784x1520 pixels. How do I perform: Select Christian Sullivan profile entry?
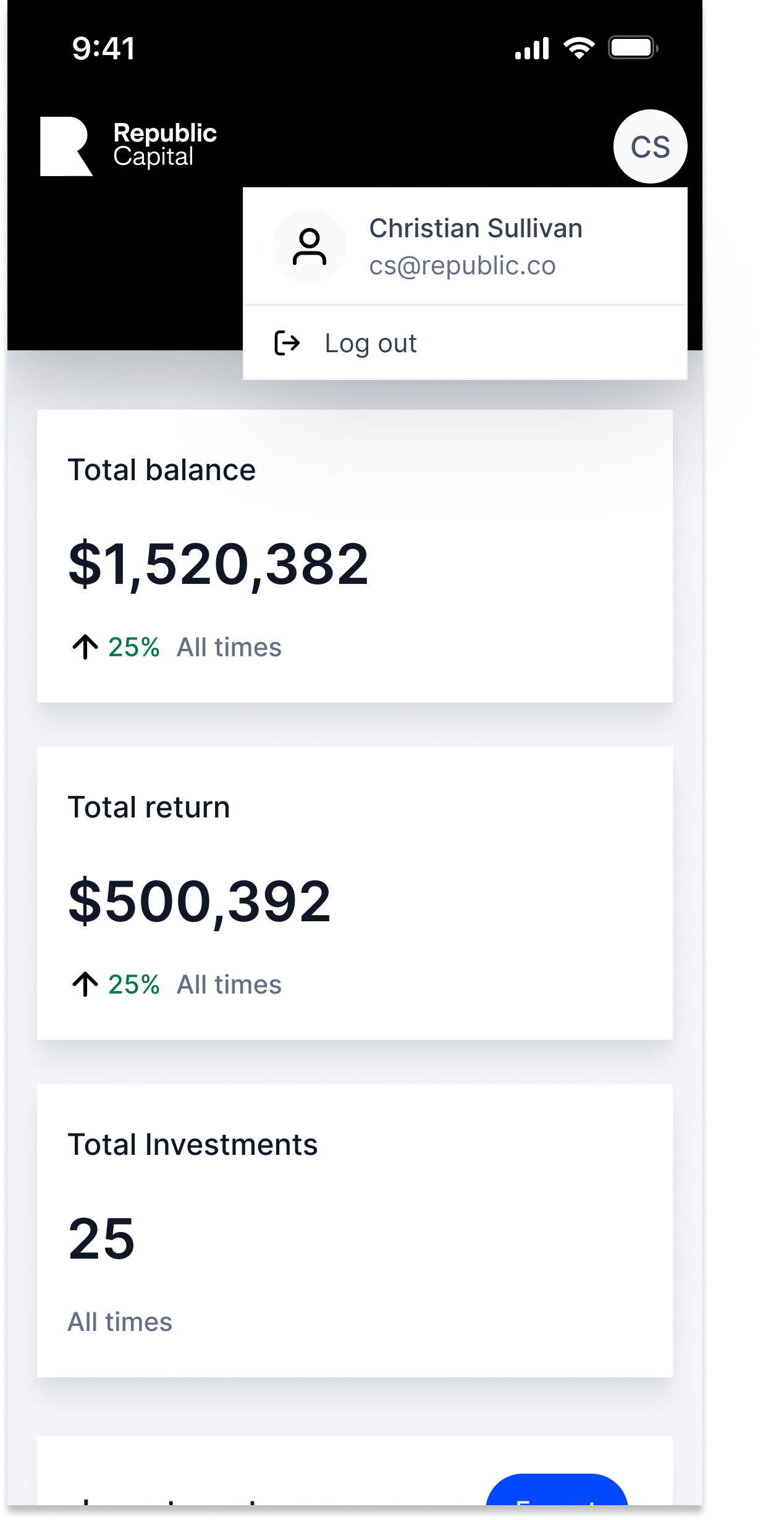click(475, 229)
